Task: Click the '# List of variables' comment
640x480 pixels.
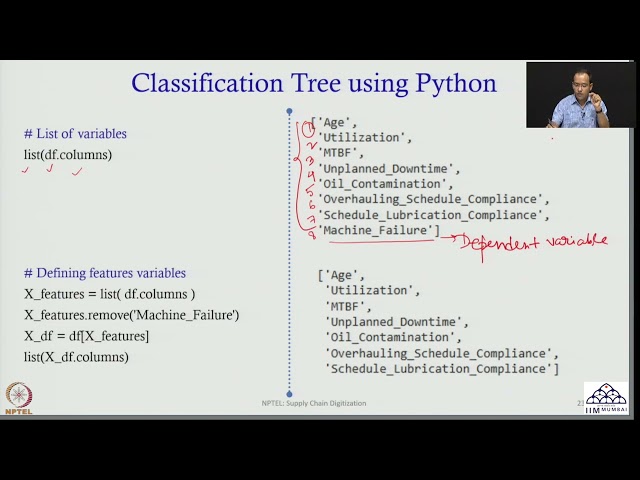Action: click(x=76, y=134)
